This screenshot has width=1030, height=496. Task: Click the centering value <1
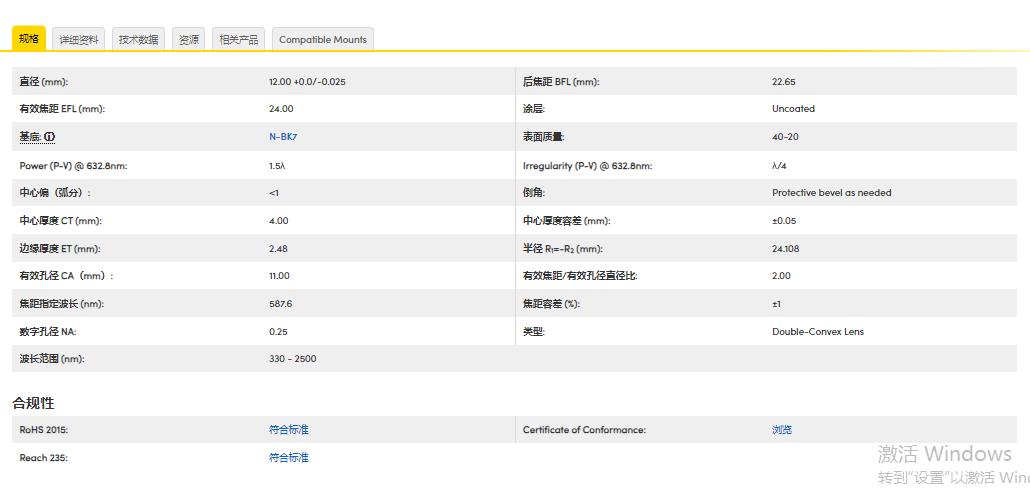pos(274,193)
